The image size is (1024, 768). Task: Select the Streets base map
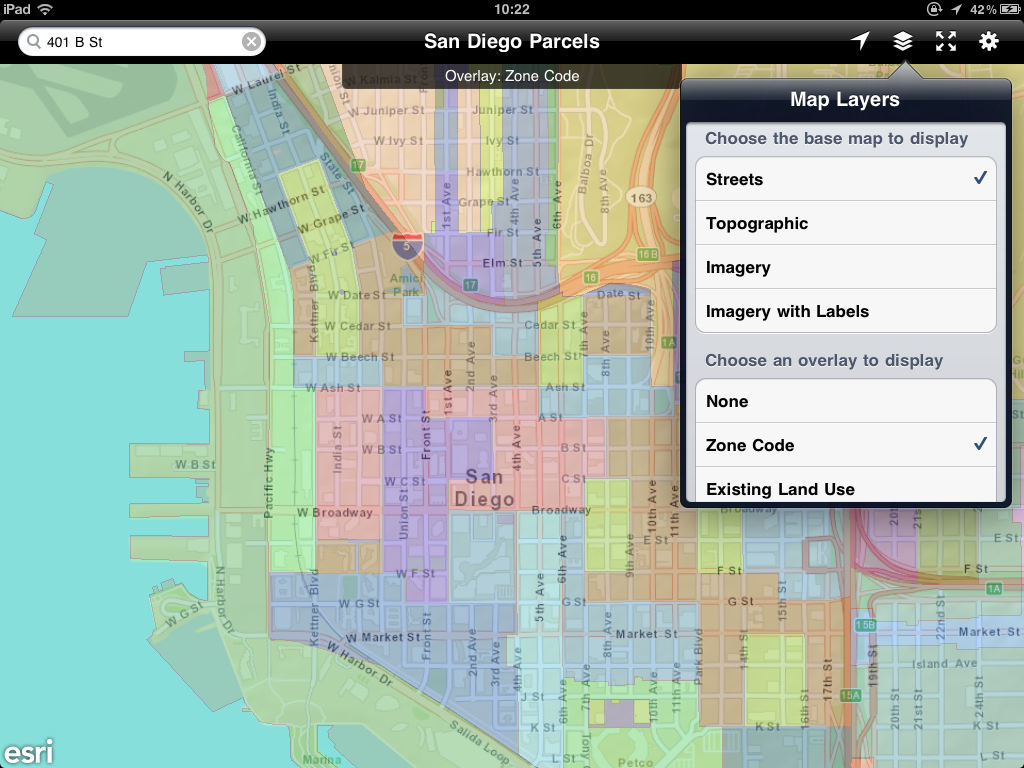(846, 179)
